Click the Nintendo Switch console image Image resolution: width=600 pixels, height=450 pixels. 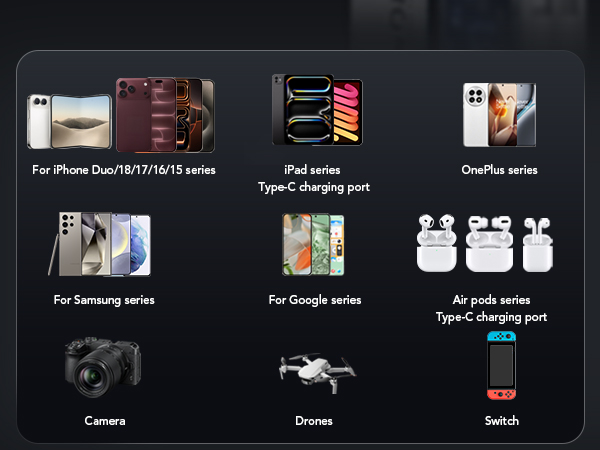[x=501, y=365]
